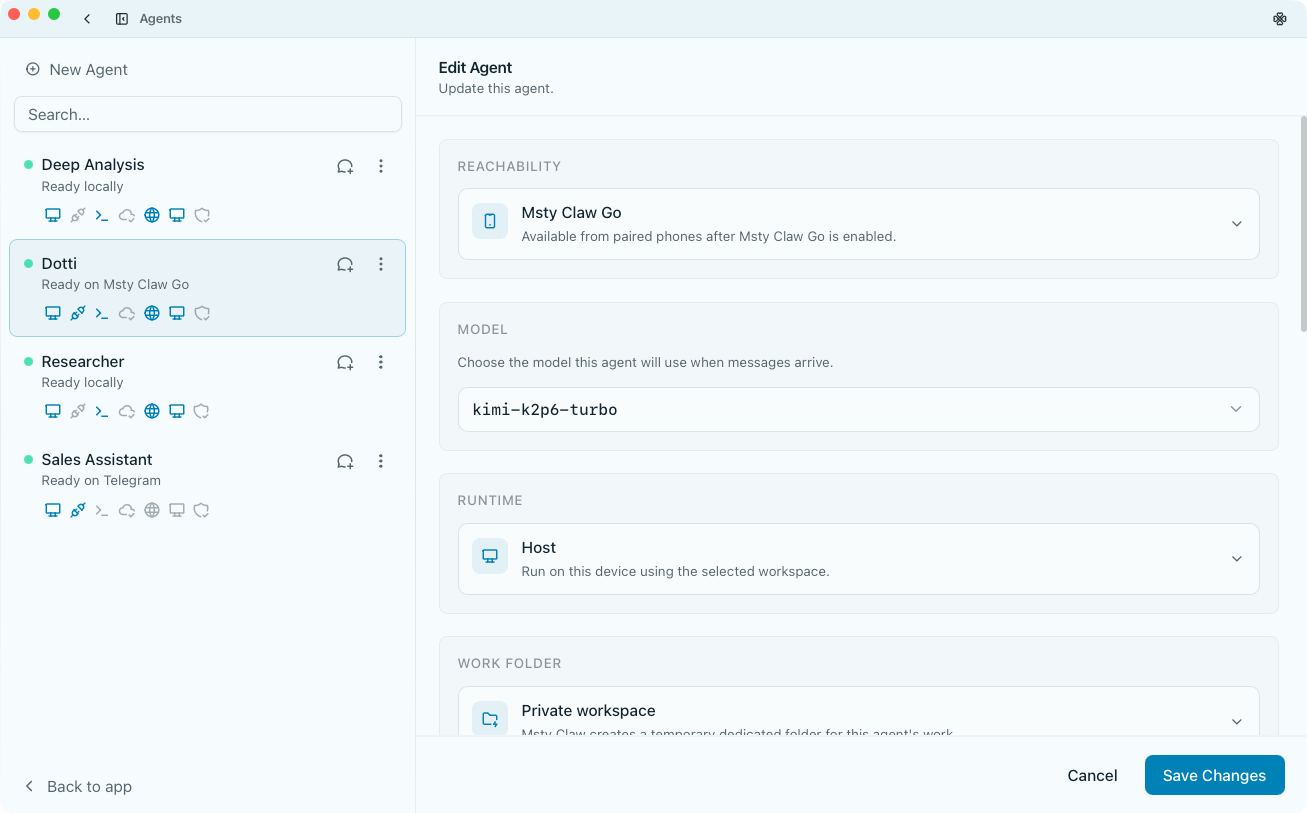Click the shield icon under Dotti
Image resolution: width=1307 pixels, height=813 pixels.
pos(202,313)
